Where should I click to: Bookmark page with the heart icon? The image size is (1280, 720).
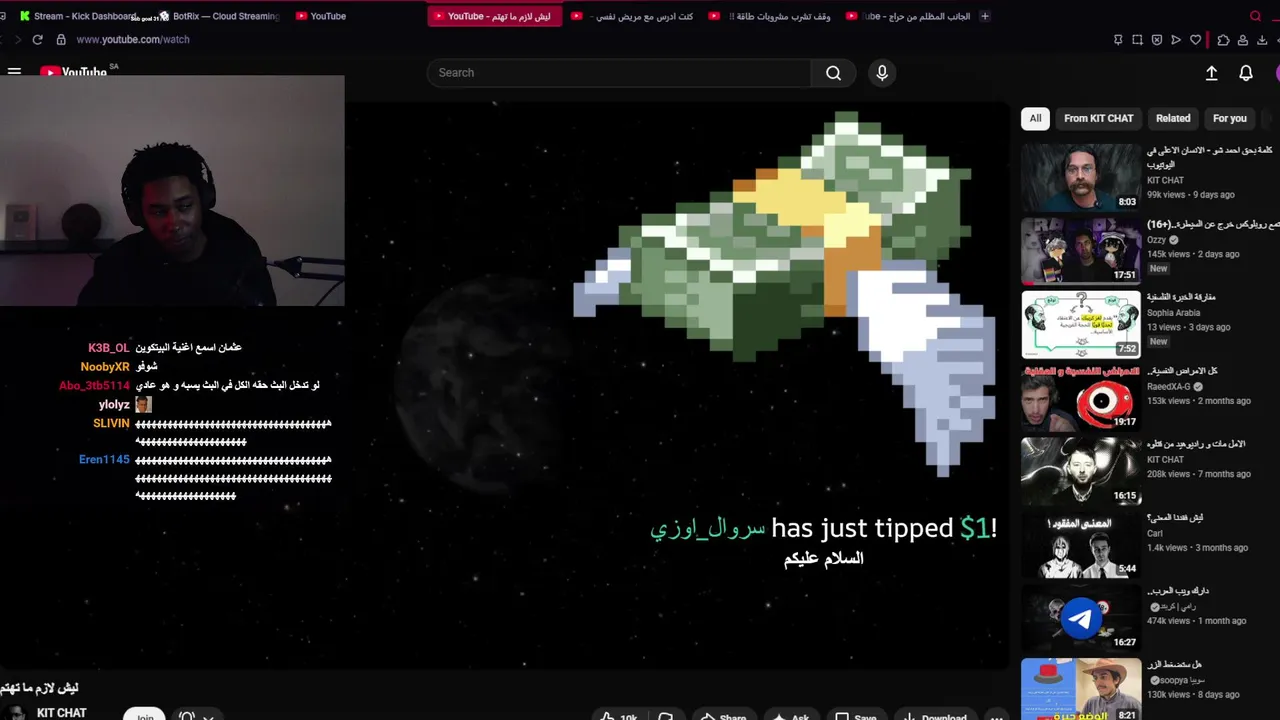[x=1195, y=40]
